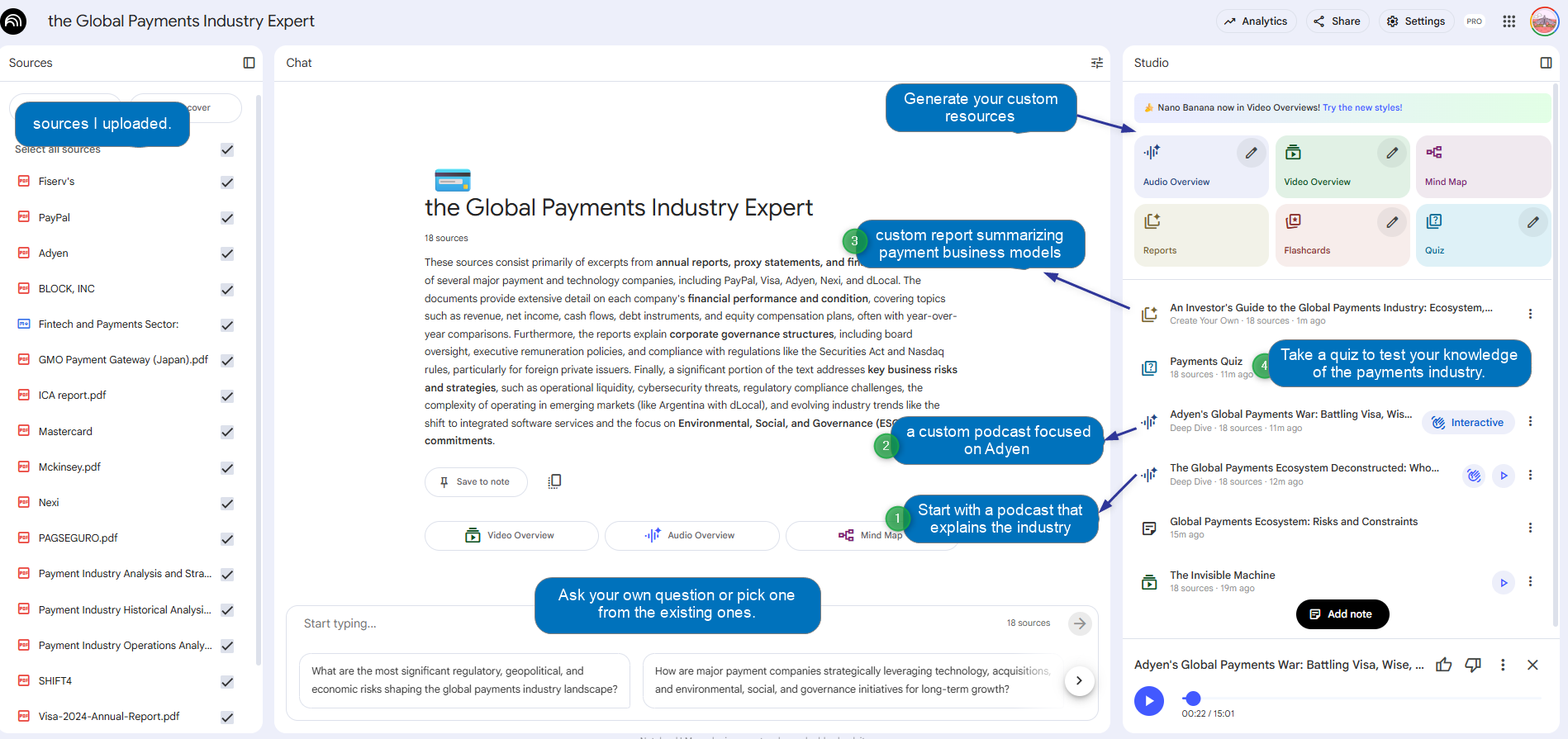Image resolution: width=1568 pixels, height=739 pixels.
Task: Open the Google apps grid
Action: coord(1509,21)
